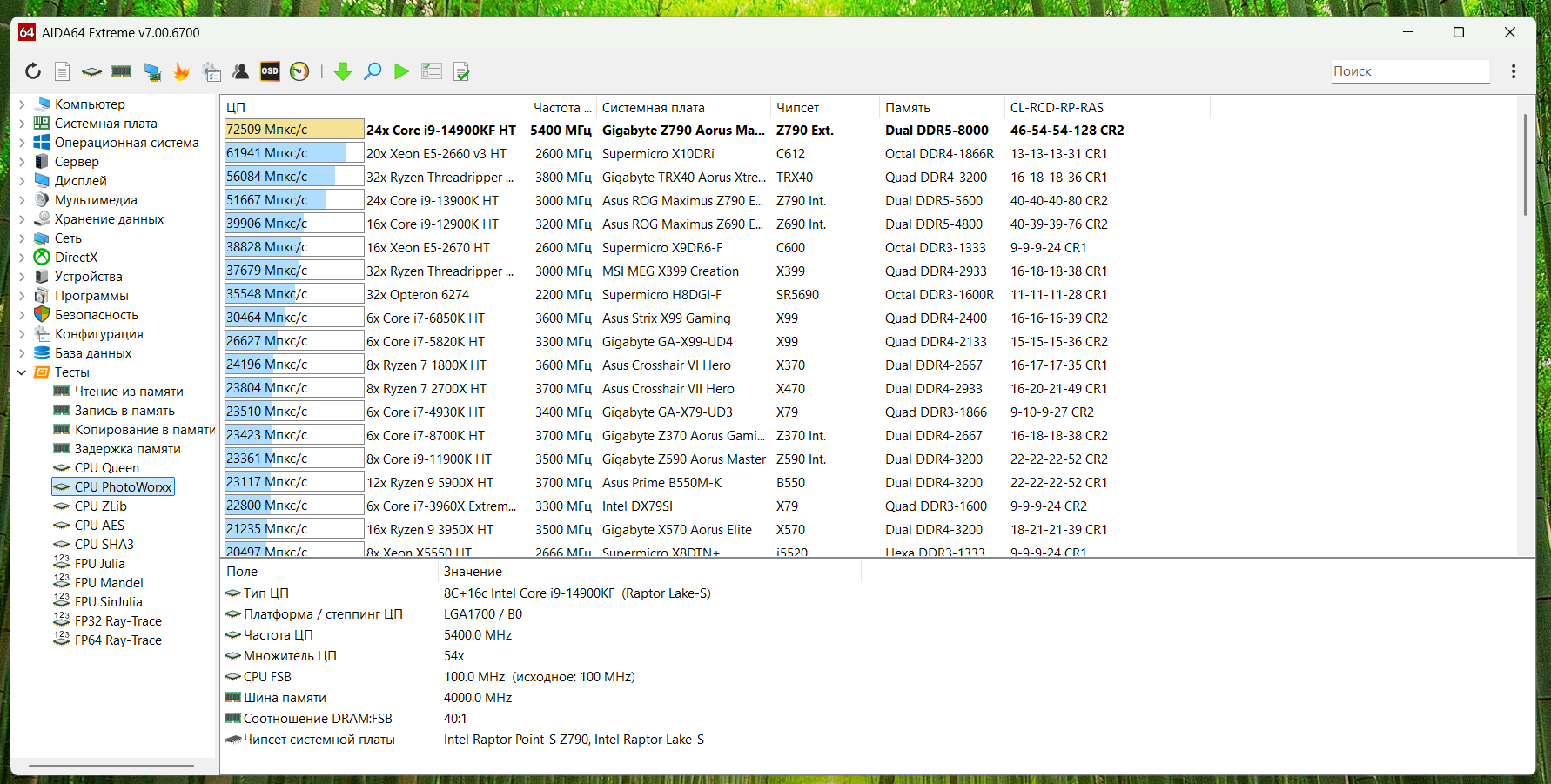Open the OSD panel icon
Screen dimensions: 1551x784
tap(270, 71)
